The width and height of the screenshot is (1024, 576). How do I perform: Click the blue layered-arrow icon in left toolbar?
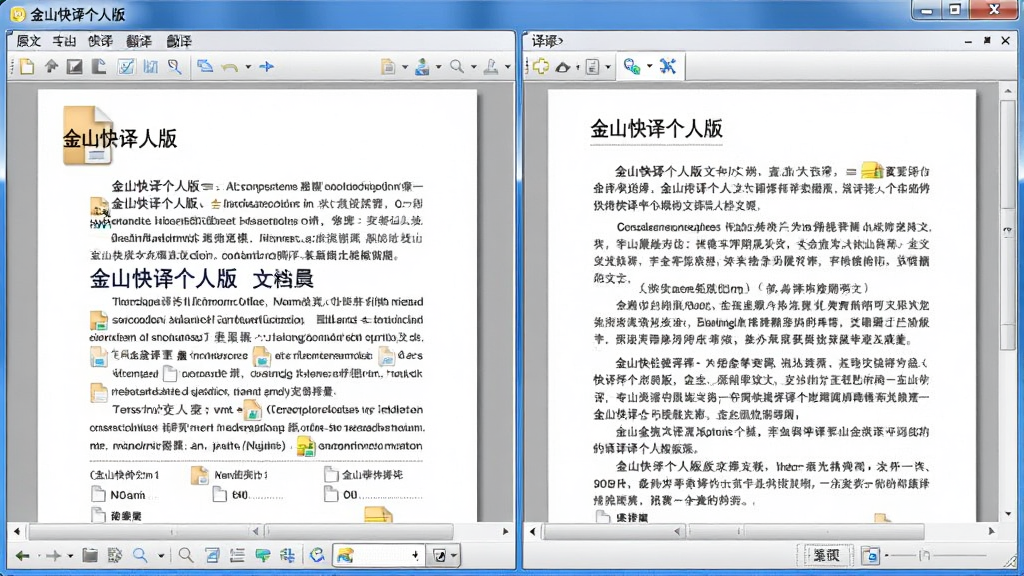coord(205,67)
